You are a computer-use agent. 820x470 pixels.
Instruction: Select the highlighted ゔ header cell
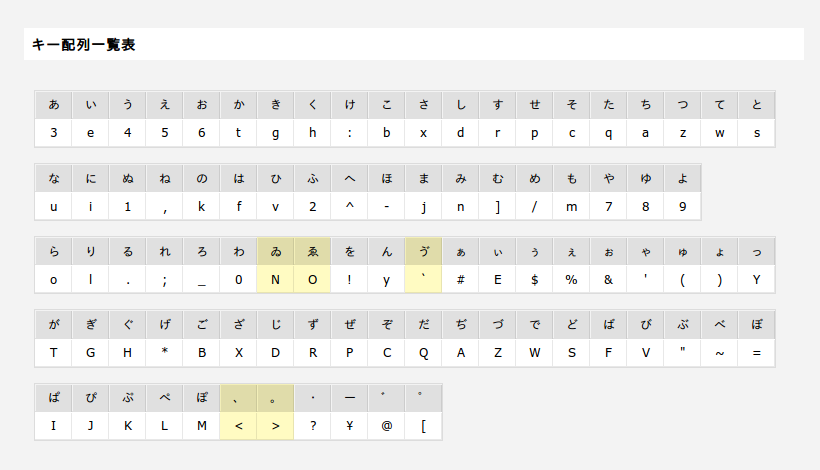424,251
